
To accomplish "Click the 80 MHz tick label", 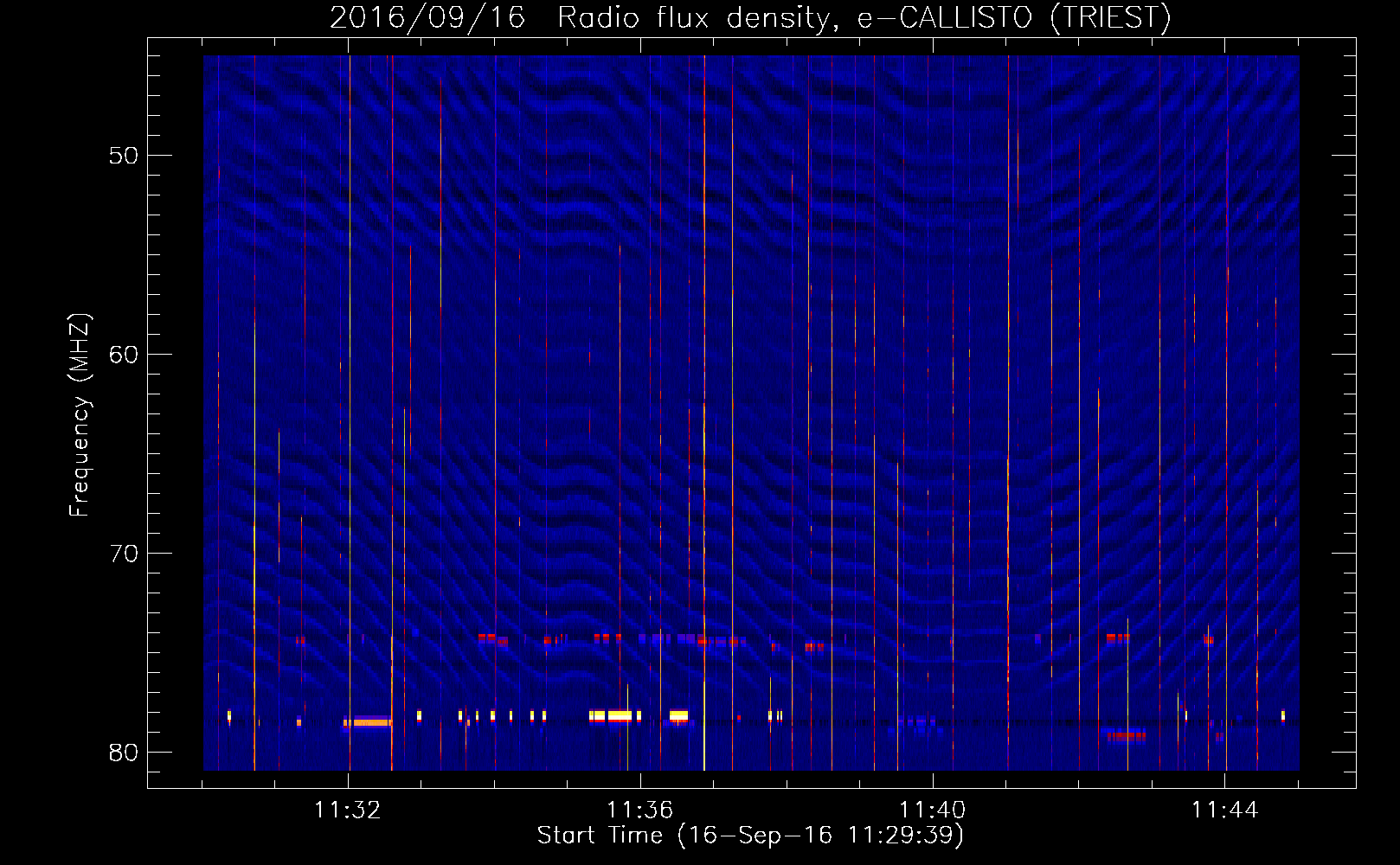I will pos(124,753).
